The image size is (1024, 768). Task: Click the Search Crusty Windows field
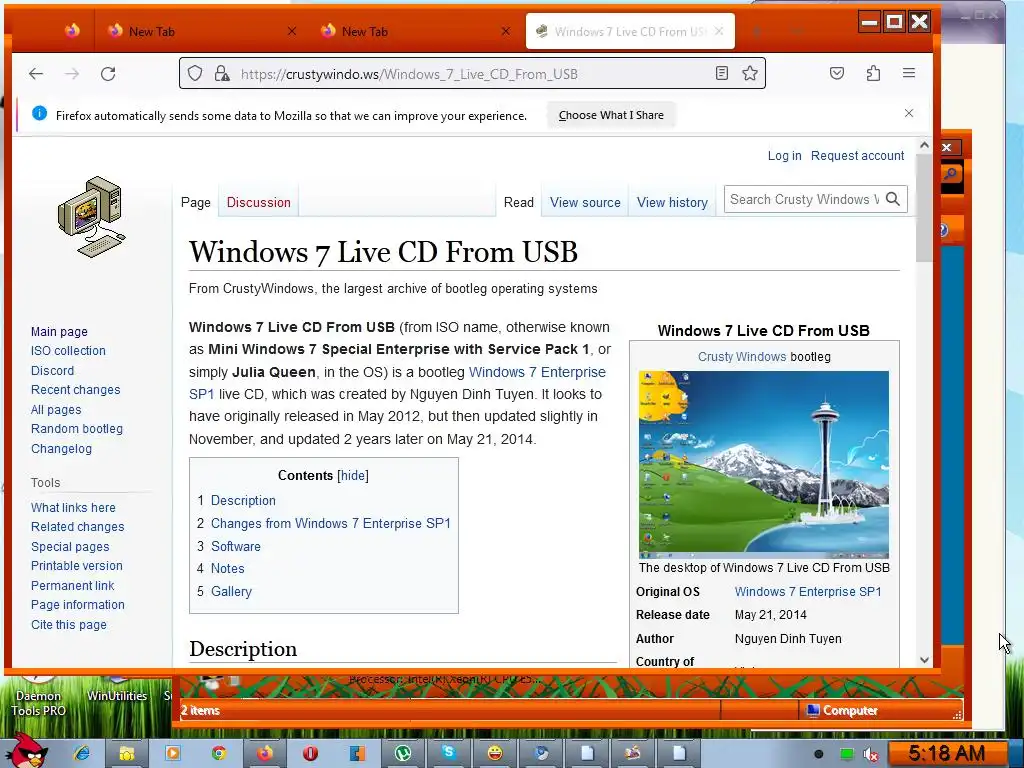pyautogui.click(x=805, y=199)
